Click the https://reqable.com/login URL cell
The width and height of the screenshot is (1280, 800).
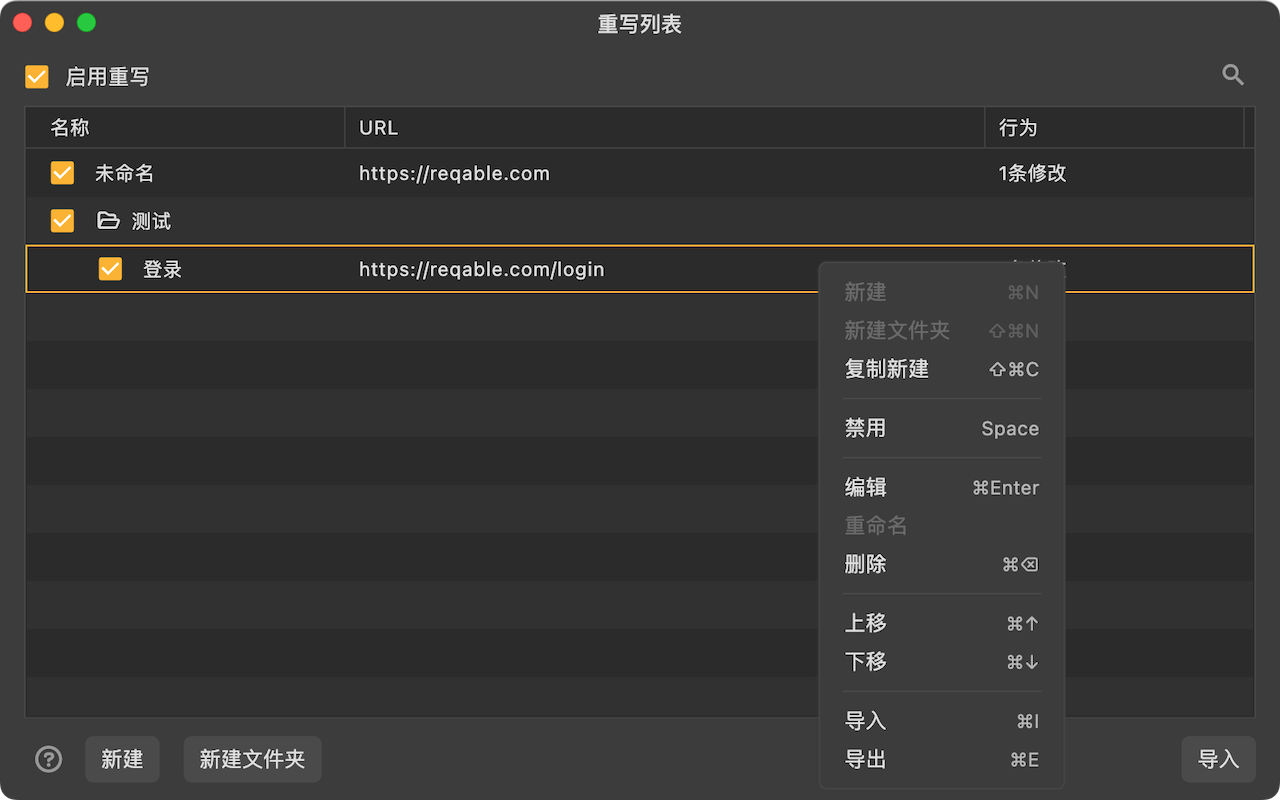click(x=481, y=269)
